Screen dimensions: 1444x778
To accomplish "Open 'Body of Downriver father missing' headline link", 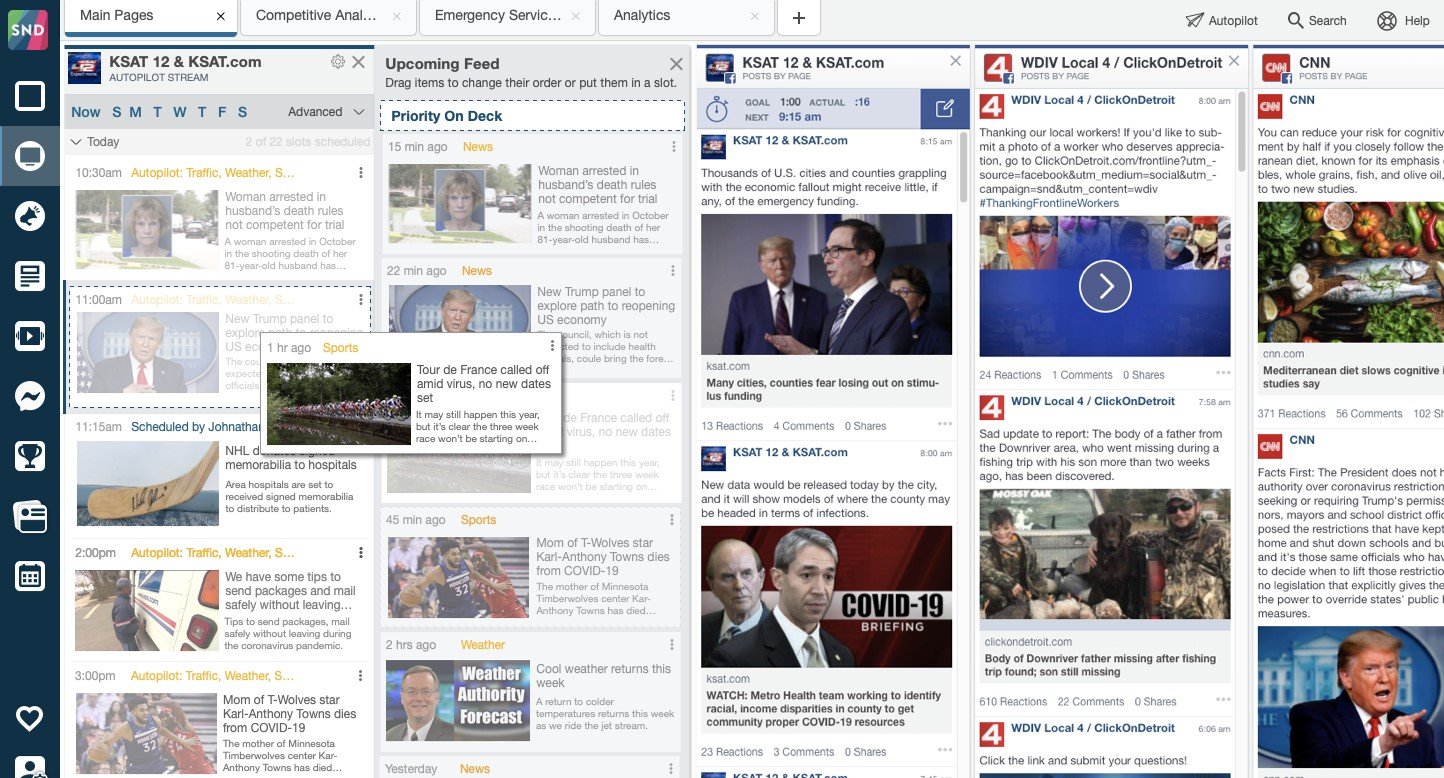I will [1100, 665].
